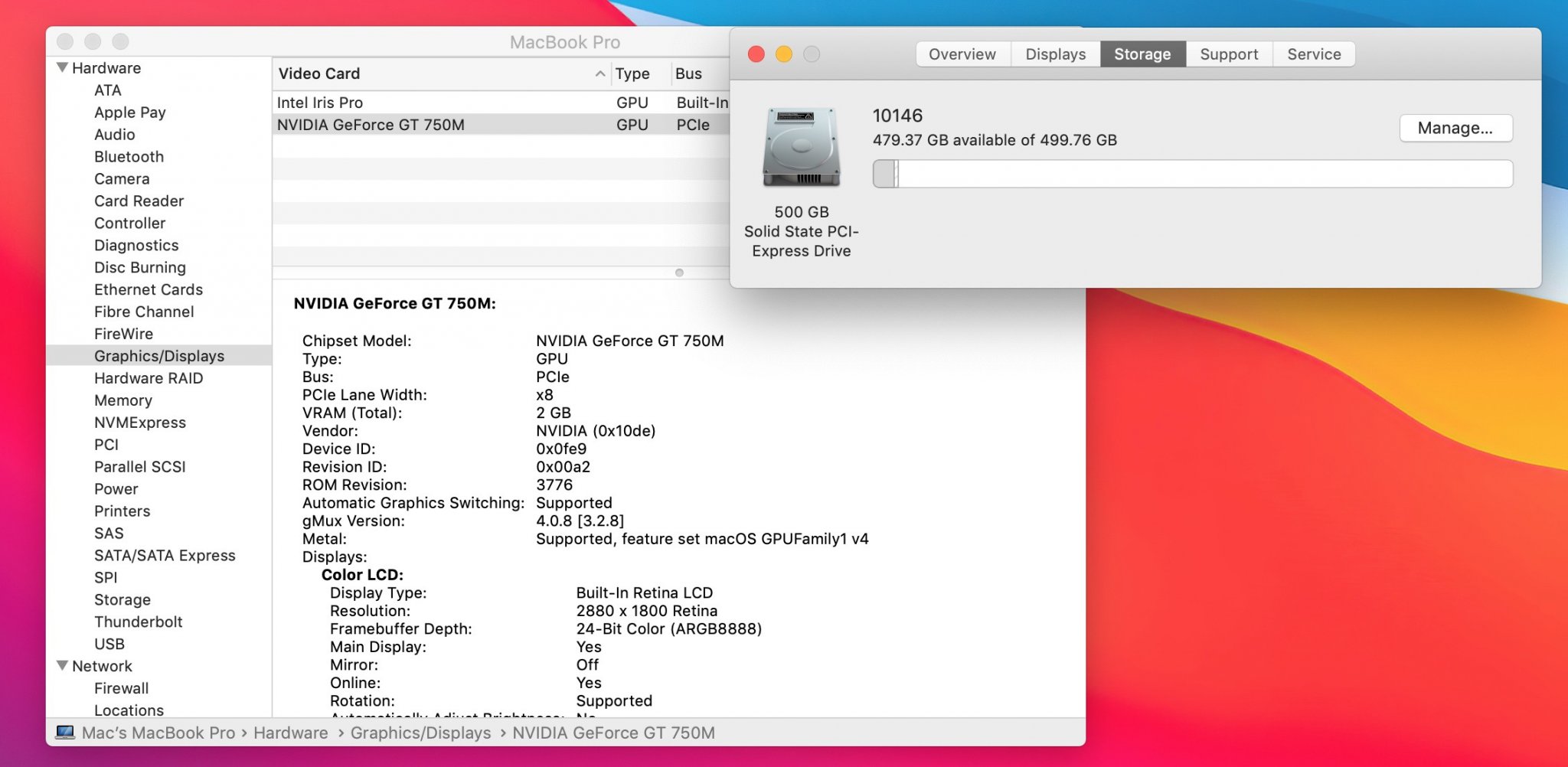Click the Resolution value 2880 x 1800 Retina
Image resolution: width=1568 pixels, height=767 pixels.
click(647, 611)
